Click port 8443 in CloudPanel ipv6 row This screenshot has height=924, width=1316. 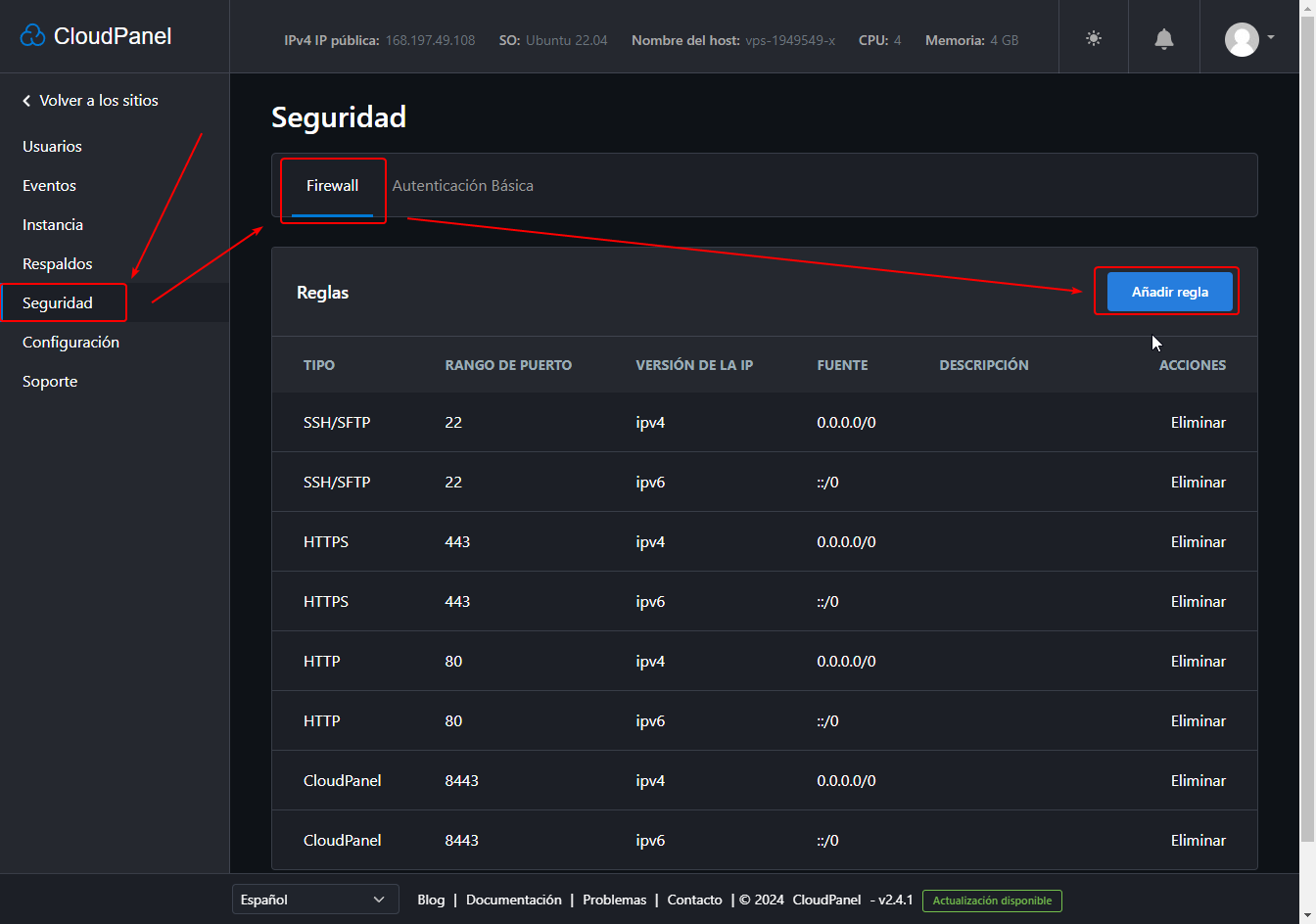(x=462, y=841)
